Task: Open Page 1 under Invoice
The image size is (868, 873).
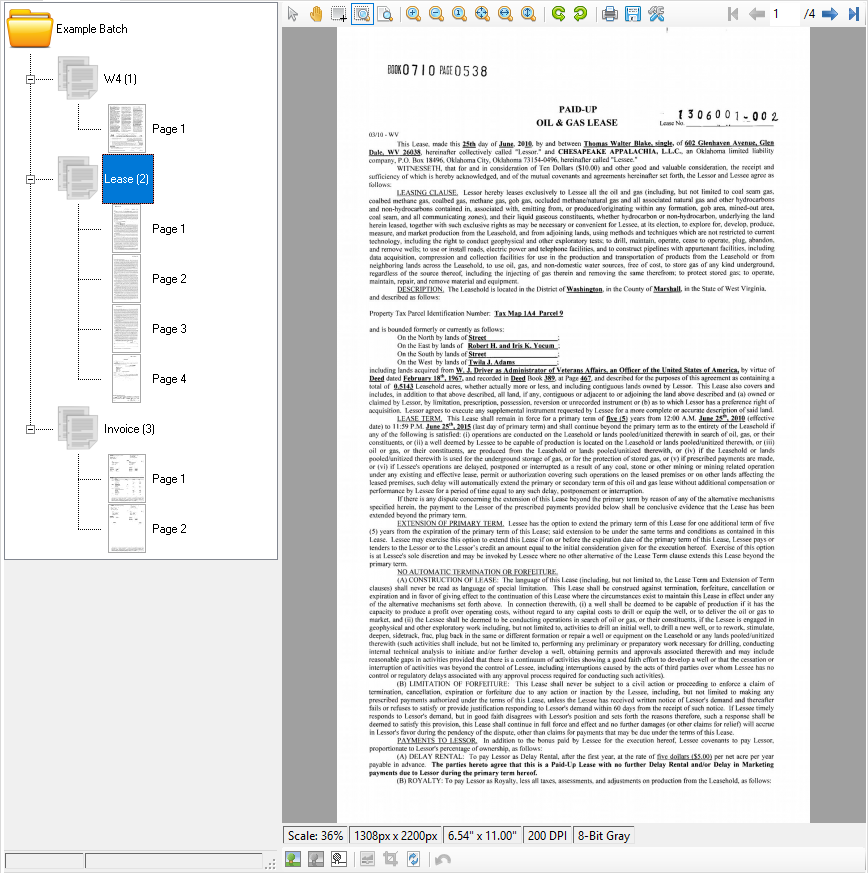Action: [169, 479]
